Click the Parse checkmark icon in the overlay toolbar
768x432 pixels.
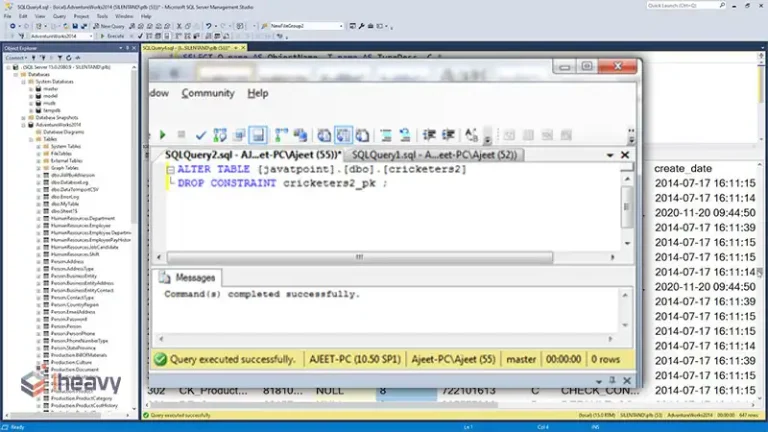click(x=201, y=135)
